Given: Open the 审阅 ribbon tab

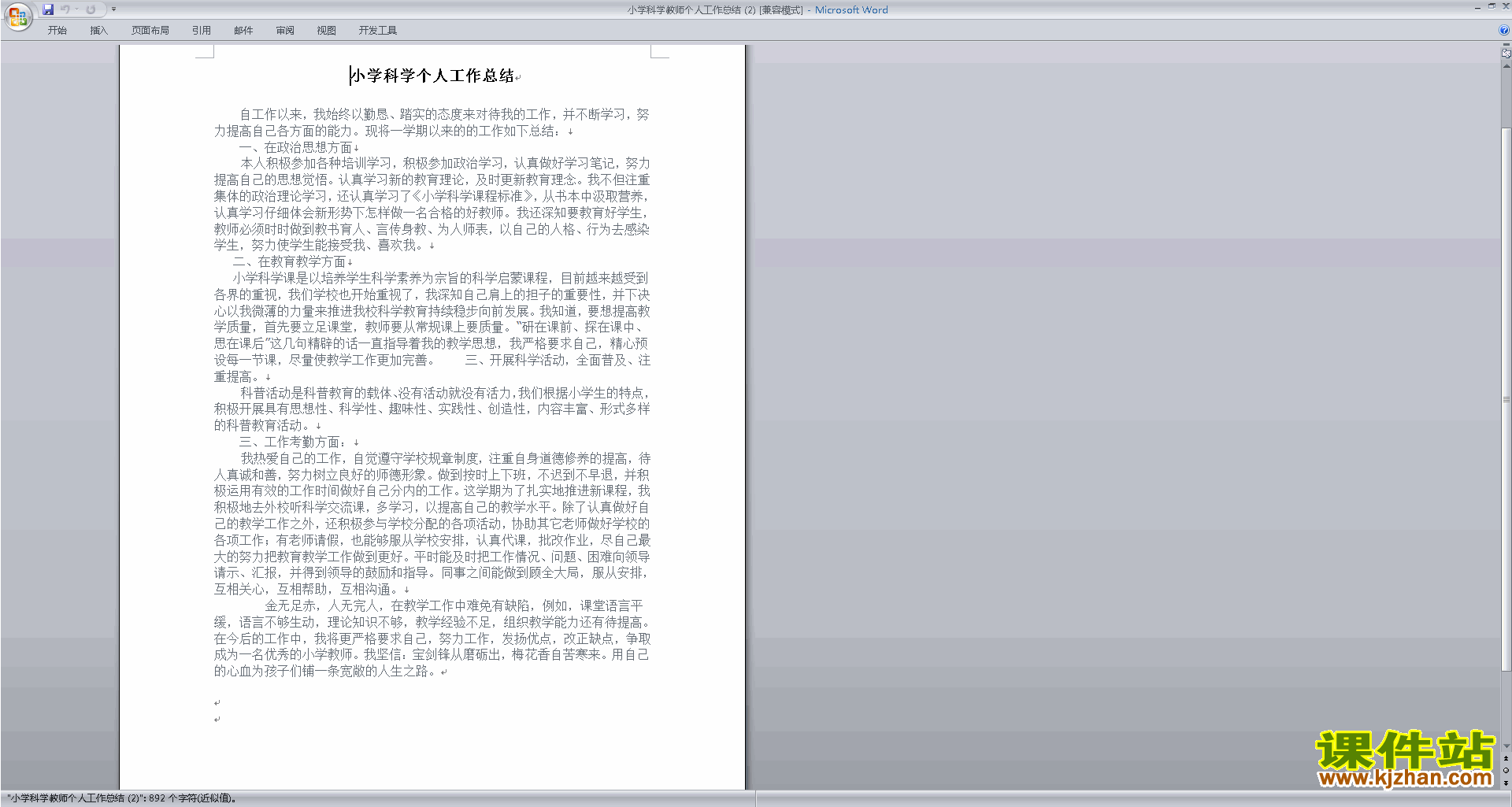Looking at the screenshot, I should tap(285, 31).
